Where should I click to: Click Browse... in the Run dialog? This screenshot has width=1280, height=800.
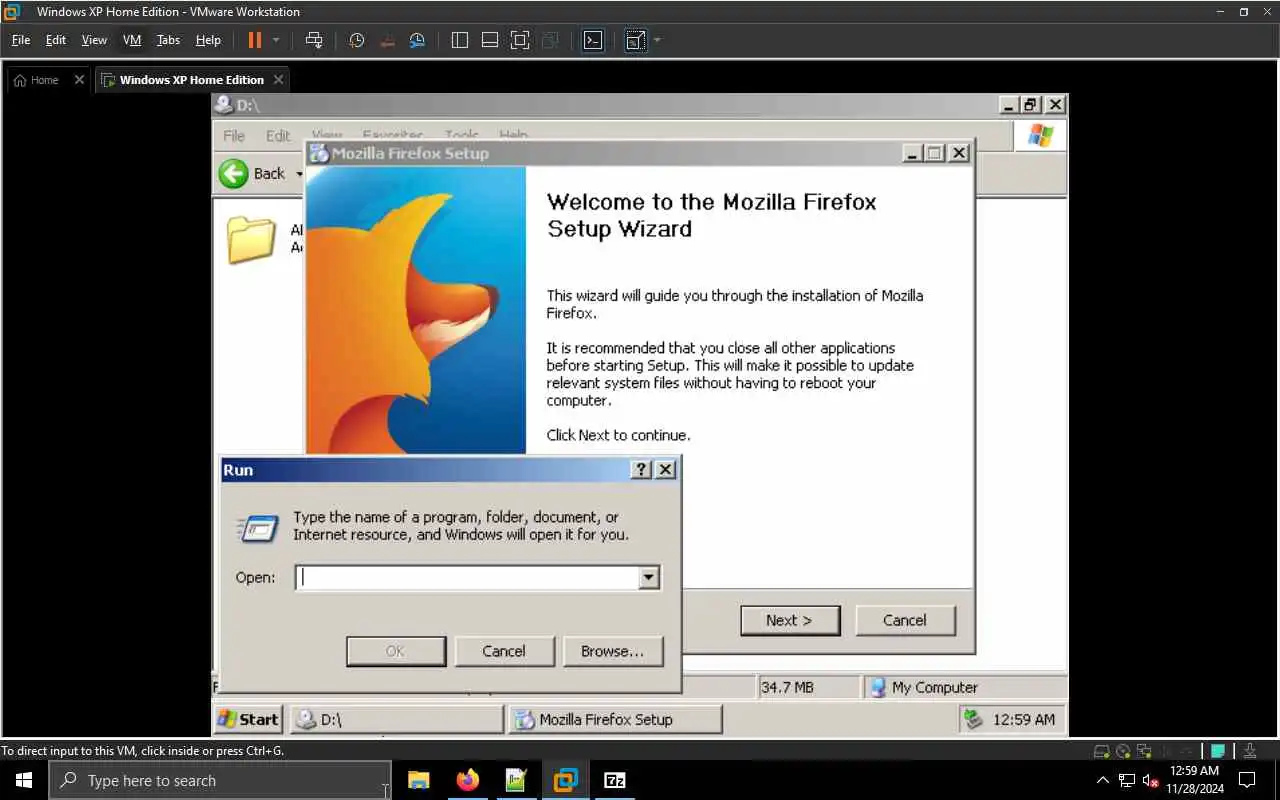click(x=613, y=651)
